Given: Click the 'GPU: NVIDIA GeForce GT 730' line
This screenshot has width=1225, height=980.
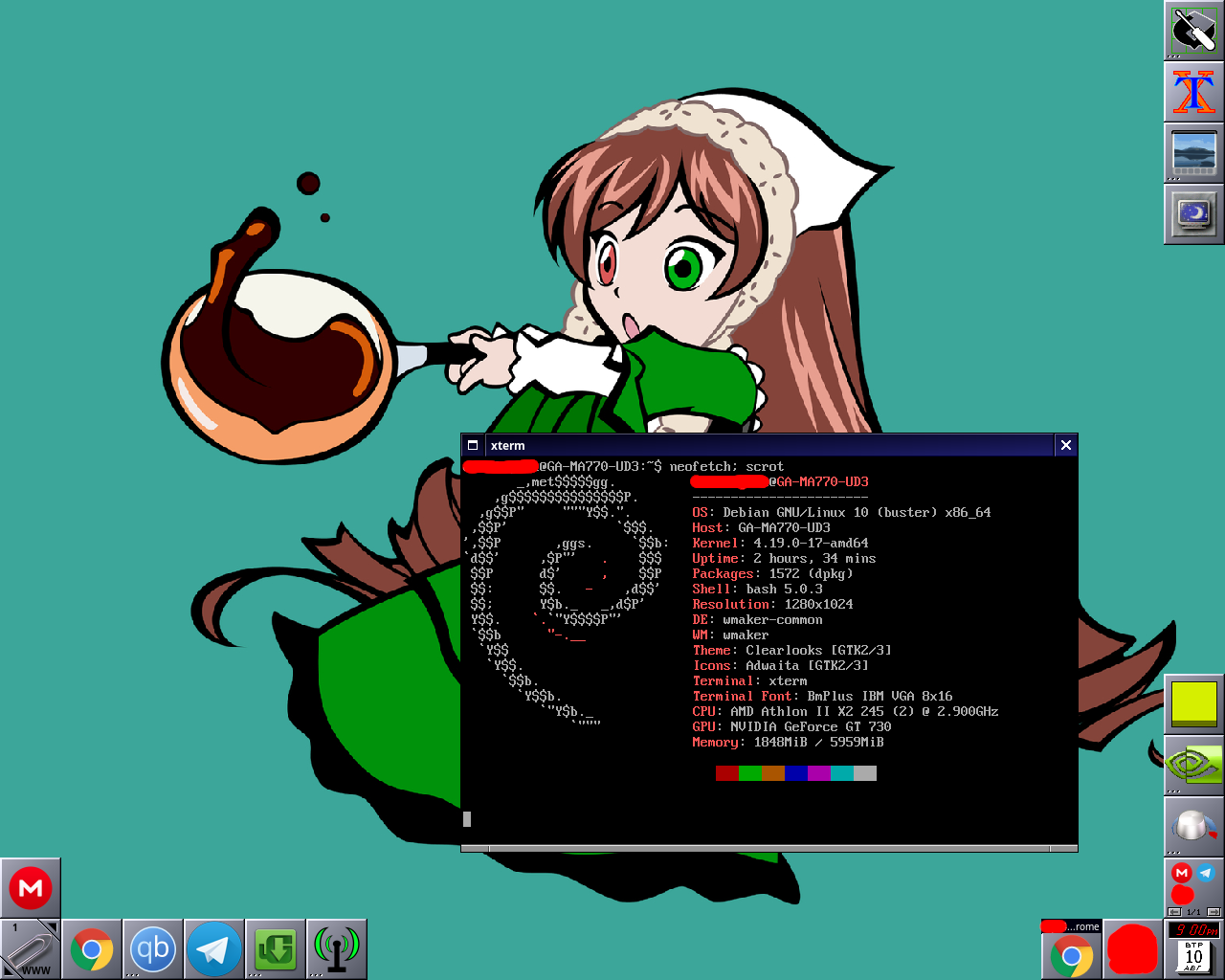Looking at the screenshot, I should click(x=792, y=727).
